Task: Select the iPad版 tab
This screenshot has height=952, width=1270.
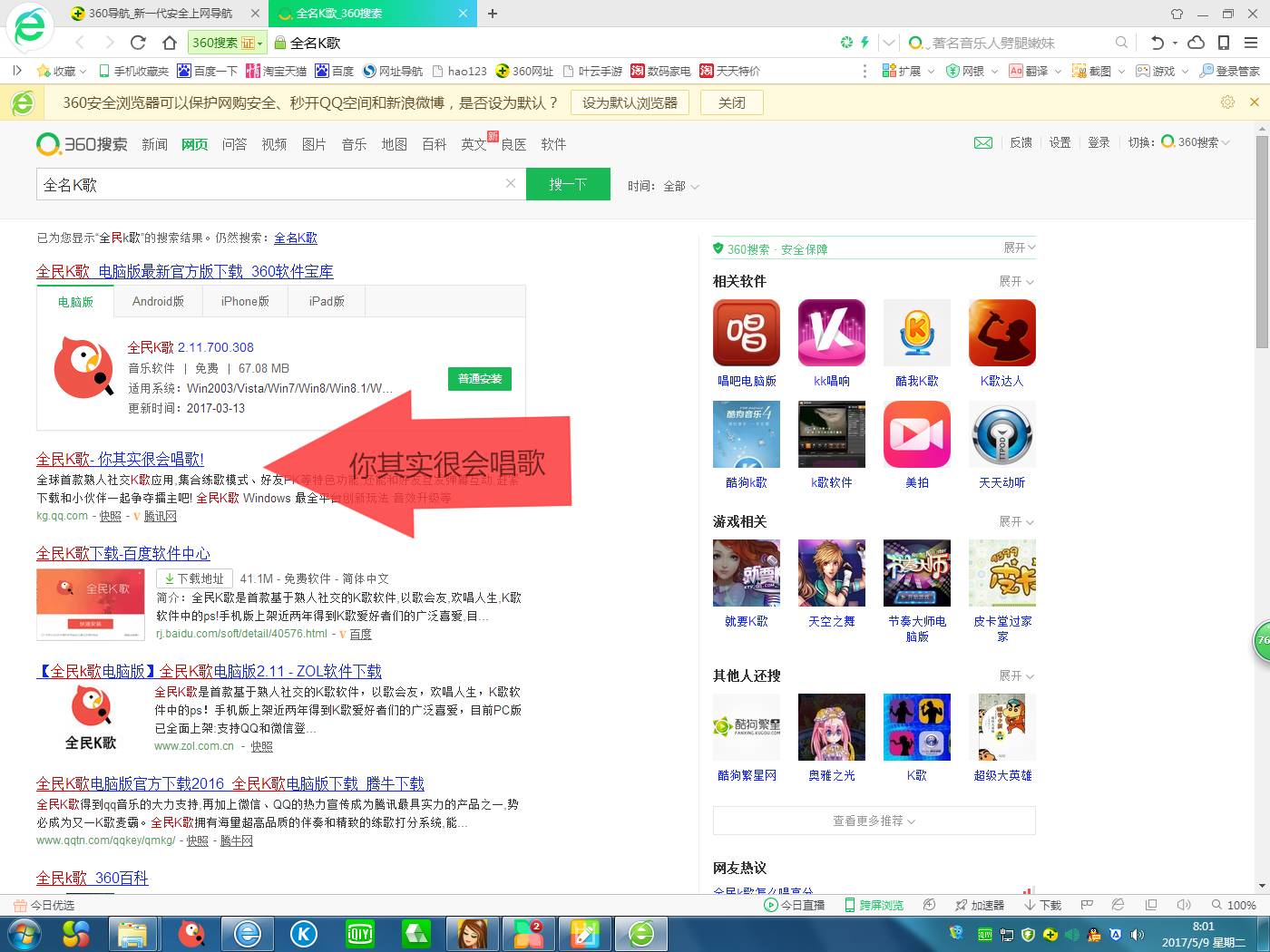Action: pos(327,301)
